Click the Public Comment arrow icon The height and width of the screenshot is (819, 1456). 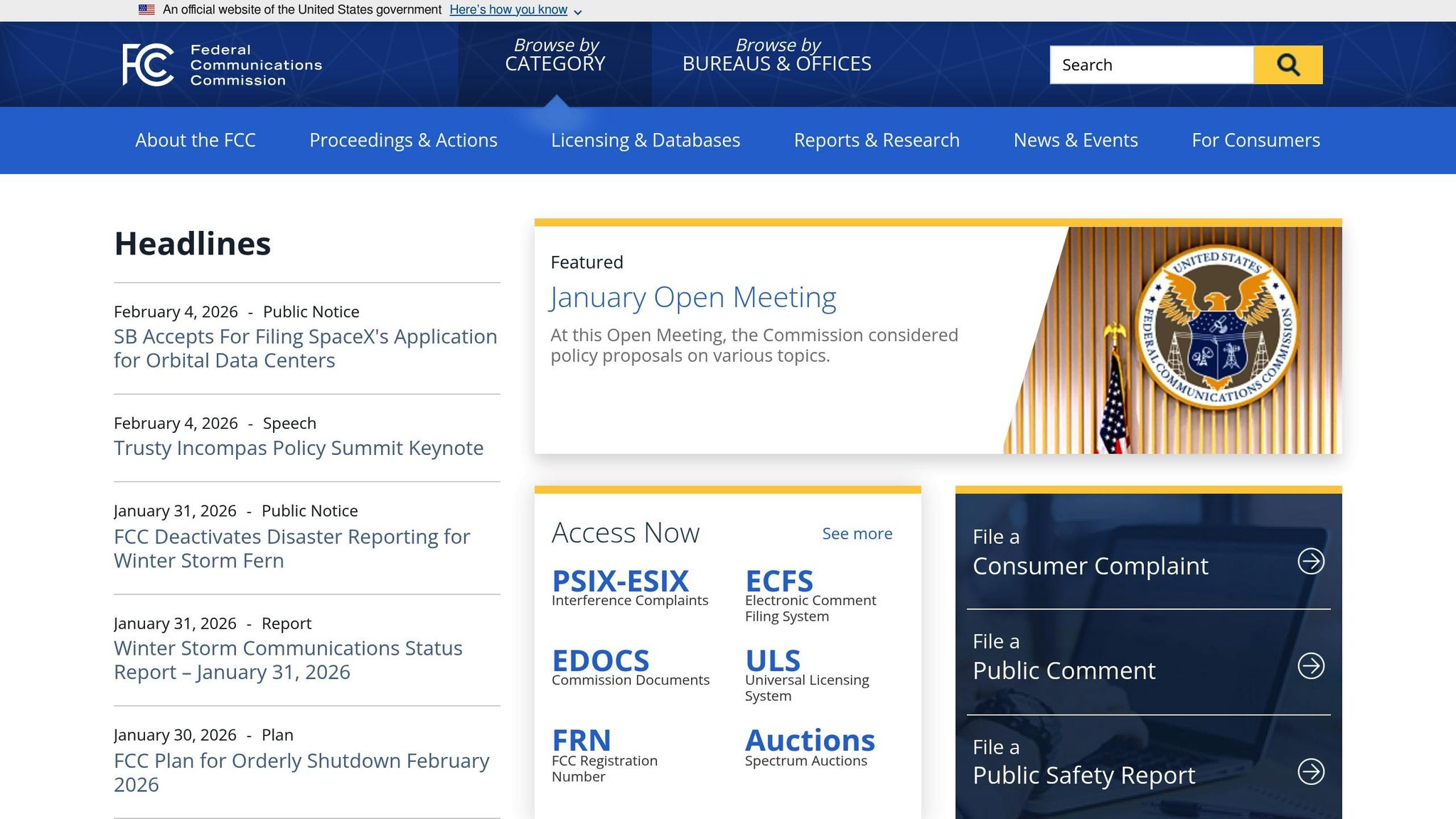(x=1312, y=666)
